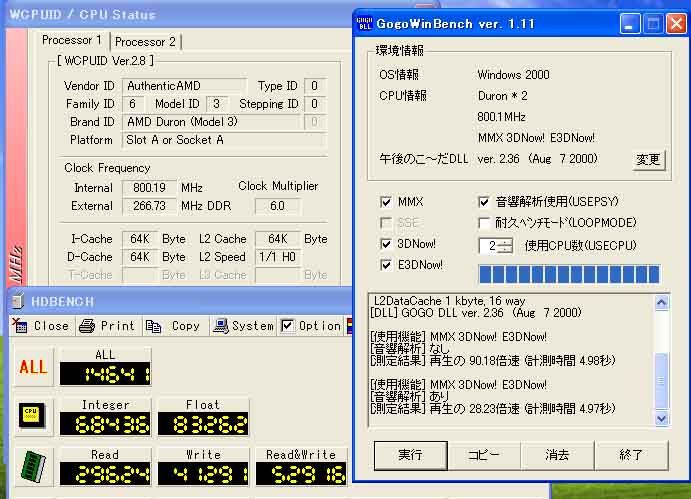Select Processor 1 tab in WCPUID
The width and height of the screenshot is (691, 499).
click(x=72, y=40)
